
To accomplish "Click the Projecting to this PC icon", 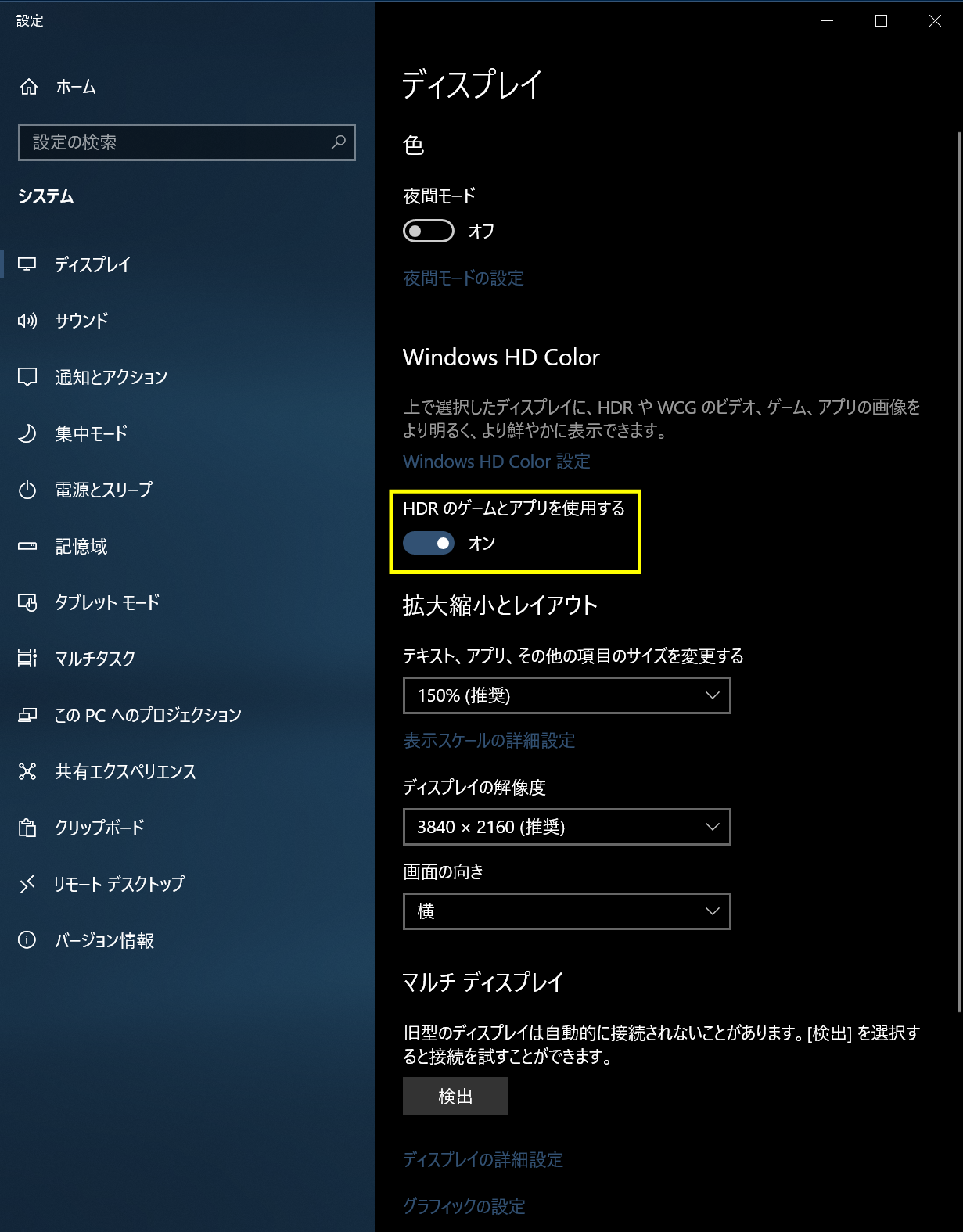I will [x=27, y=715].
